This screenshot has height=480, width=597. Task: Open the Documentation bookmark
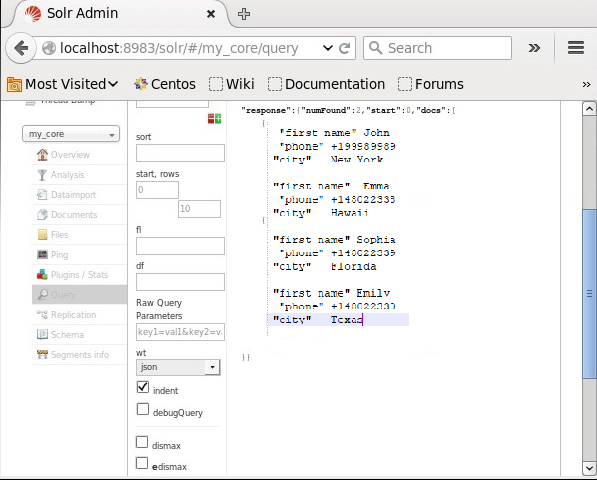[x=327, y=84]
